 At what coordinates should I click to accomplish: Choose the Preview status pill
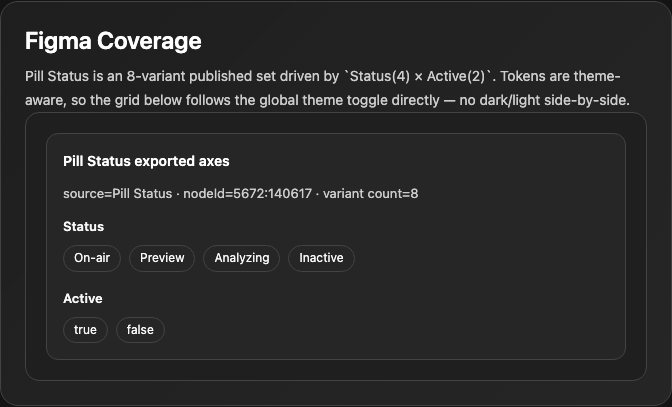pyautogui.click(x=162, y=258)
